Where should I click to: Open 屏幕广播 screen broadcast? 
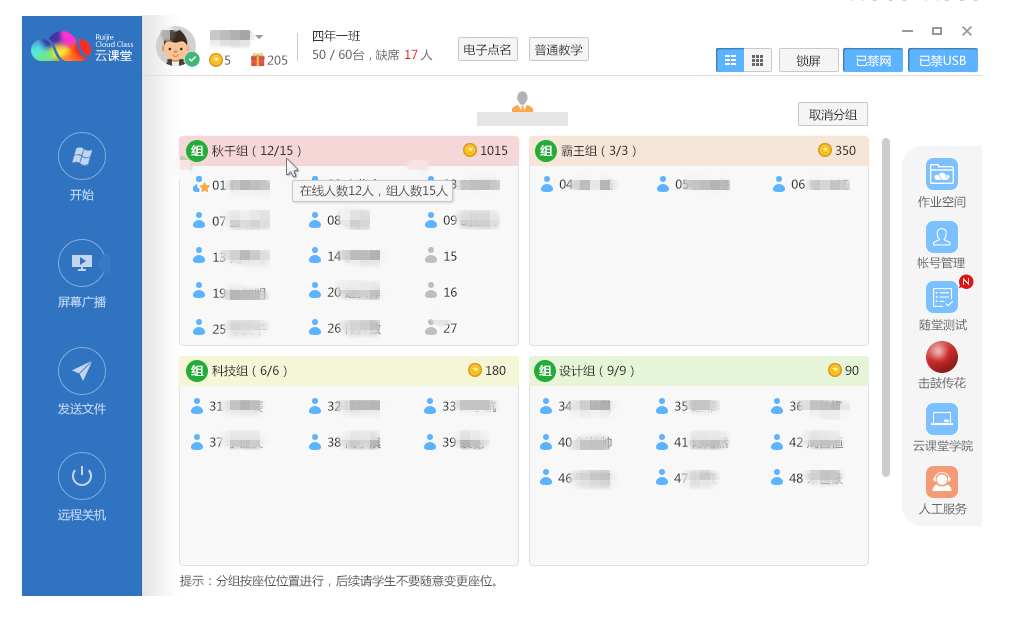click(x=82, y=263)
